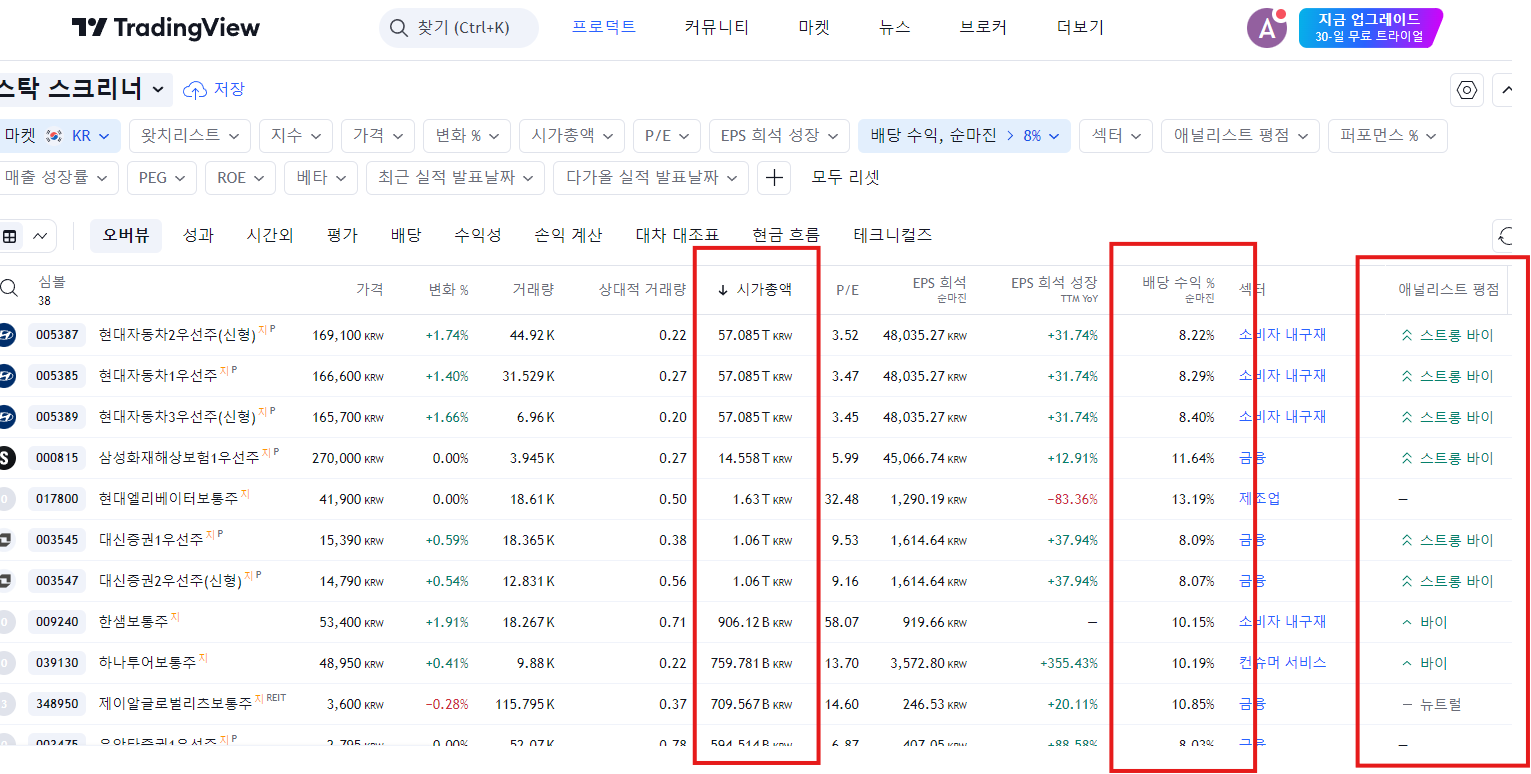Open the 프로덕트 menu

click(604, 27)
